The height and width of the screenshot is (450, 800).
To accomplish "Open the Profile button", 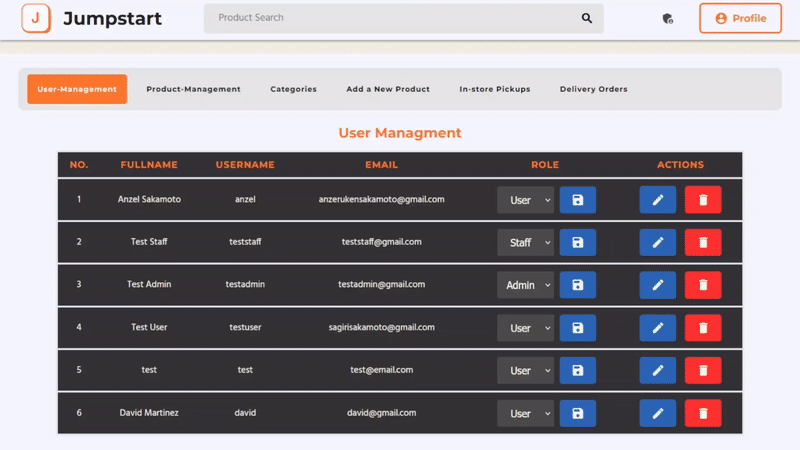I will click(x=740, y=18).
